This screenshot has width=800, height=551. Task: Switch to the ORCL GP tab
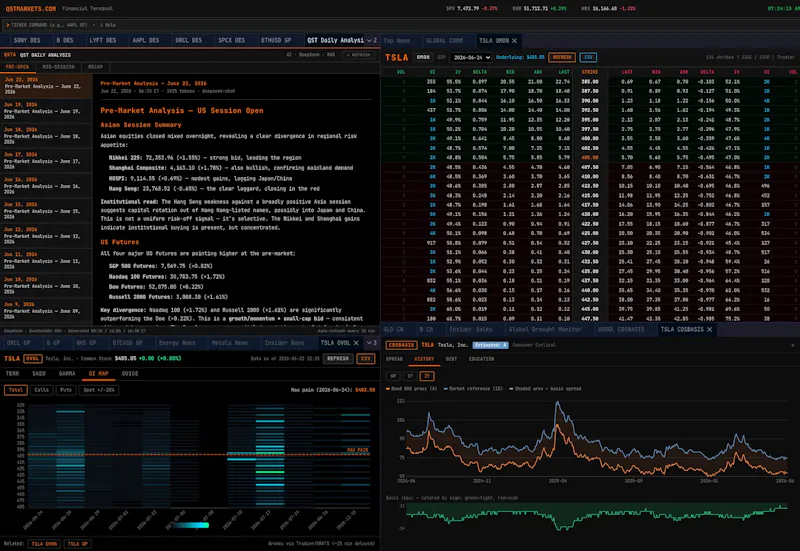(19, 343)
